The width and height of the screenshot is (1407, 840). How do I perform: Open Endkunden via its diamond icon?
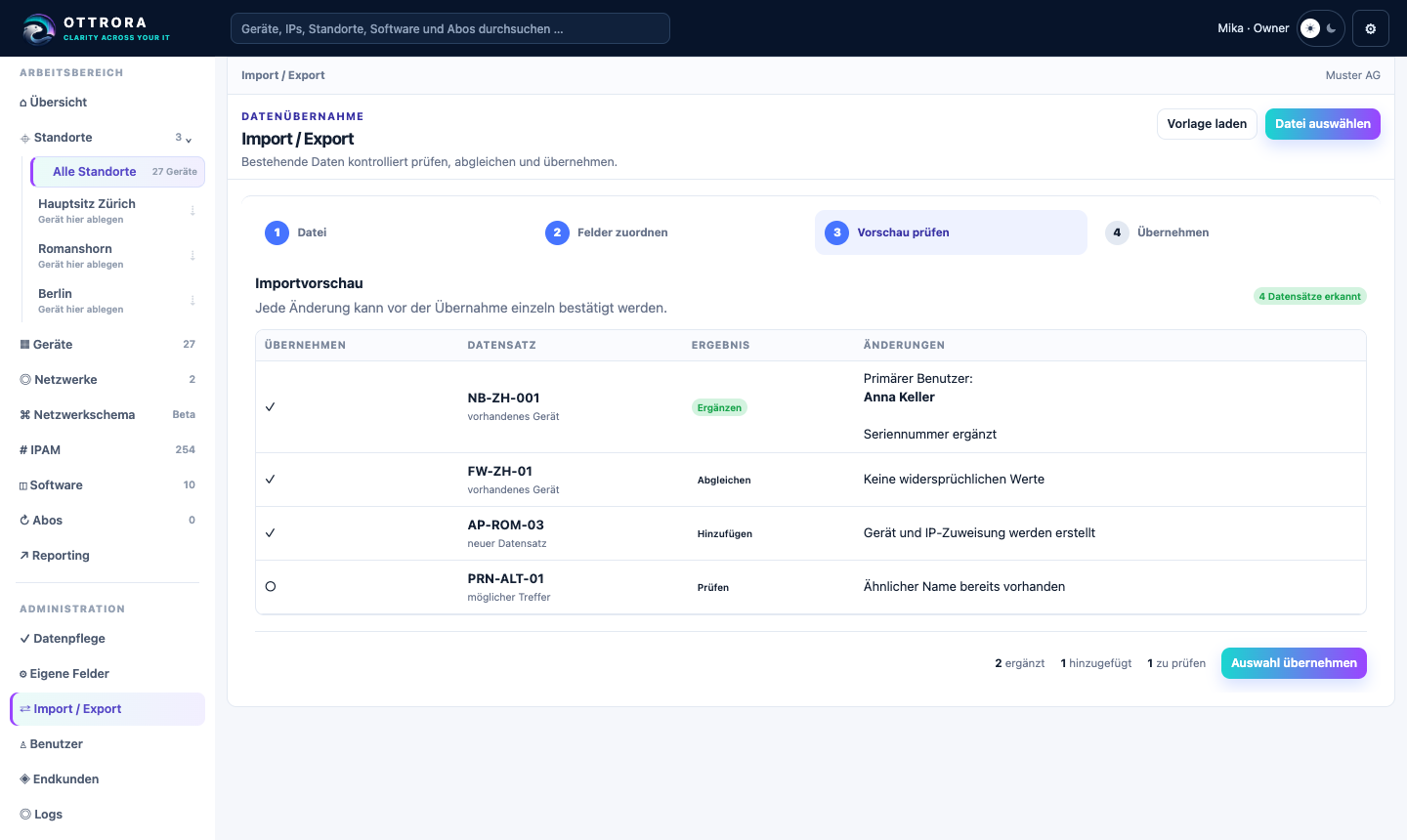point(24,779)
